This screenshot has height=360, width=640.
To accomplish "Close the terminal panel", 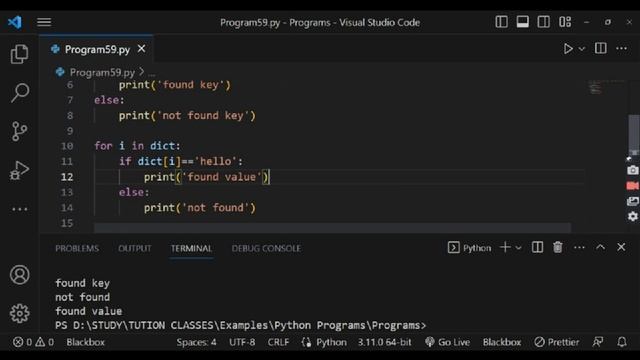I will pos(621,247).
